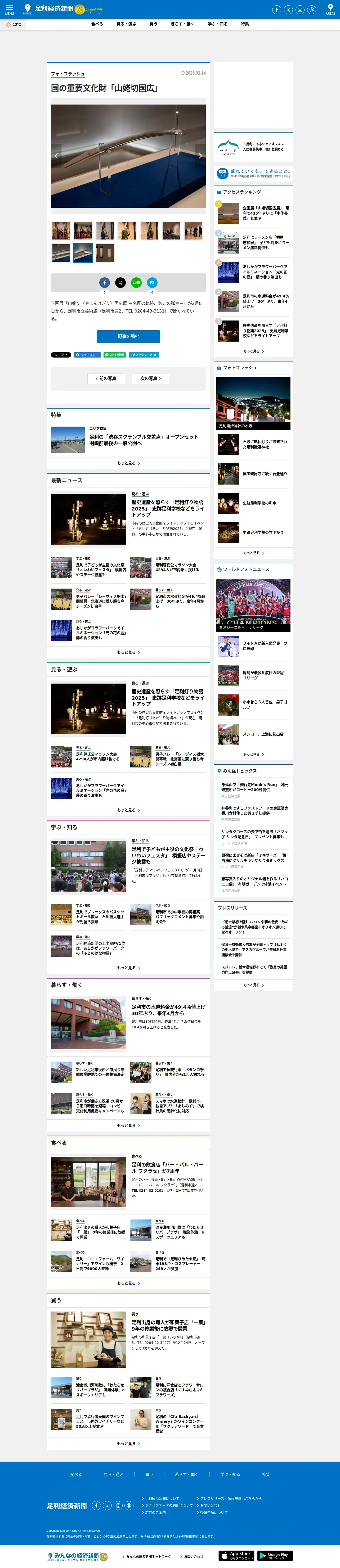Open footer link 広告のご案内
Image resolution: width=340 pixels, height=1568 pixels.
click(155, 1513)
